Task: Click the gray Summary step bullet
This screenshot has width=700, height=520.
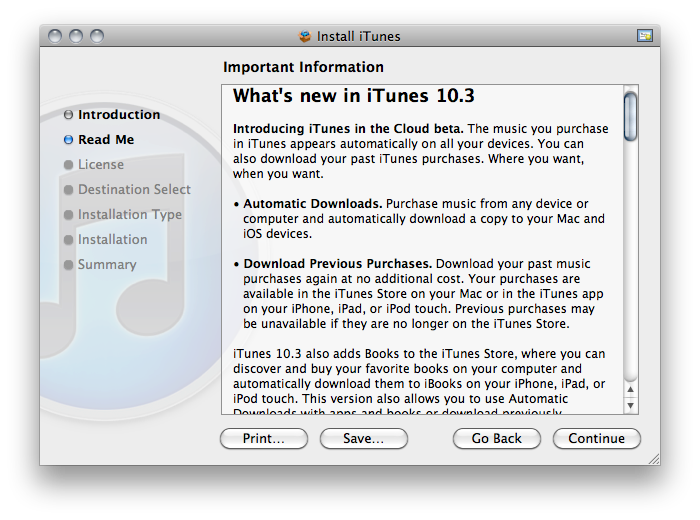Action: (68, 265)
